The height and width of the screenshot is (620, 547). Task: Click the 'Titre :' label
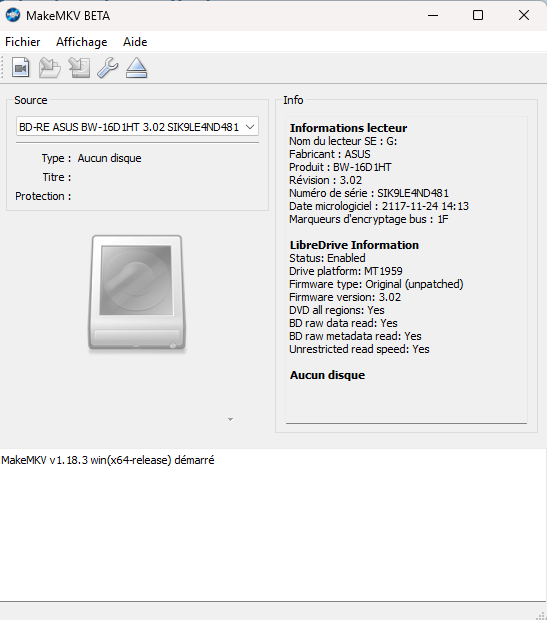click(x=57, y=177)
